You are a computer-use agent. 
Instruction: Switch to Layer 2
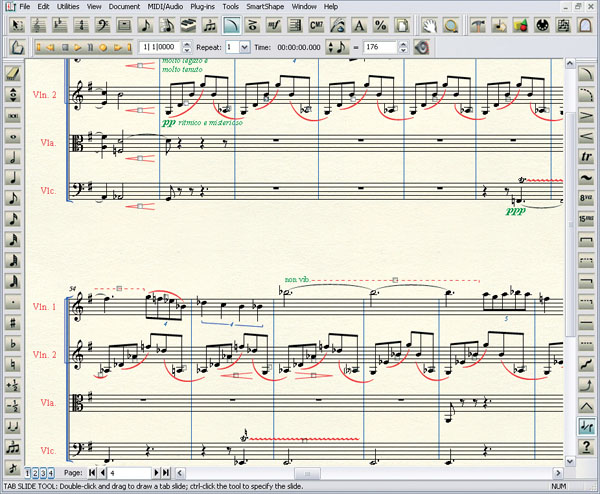(x=35, y=473)
